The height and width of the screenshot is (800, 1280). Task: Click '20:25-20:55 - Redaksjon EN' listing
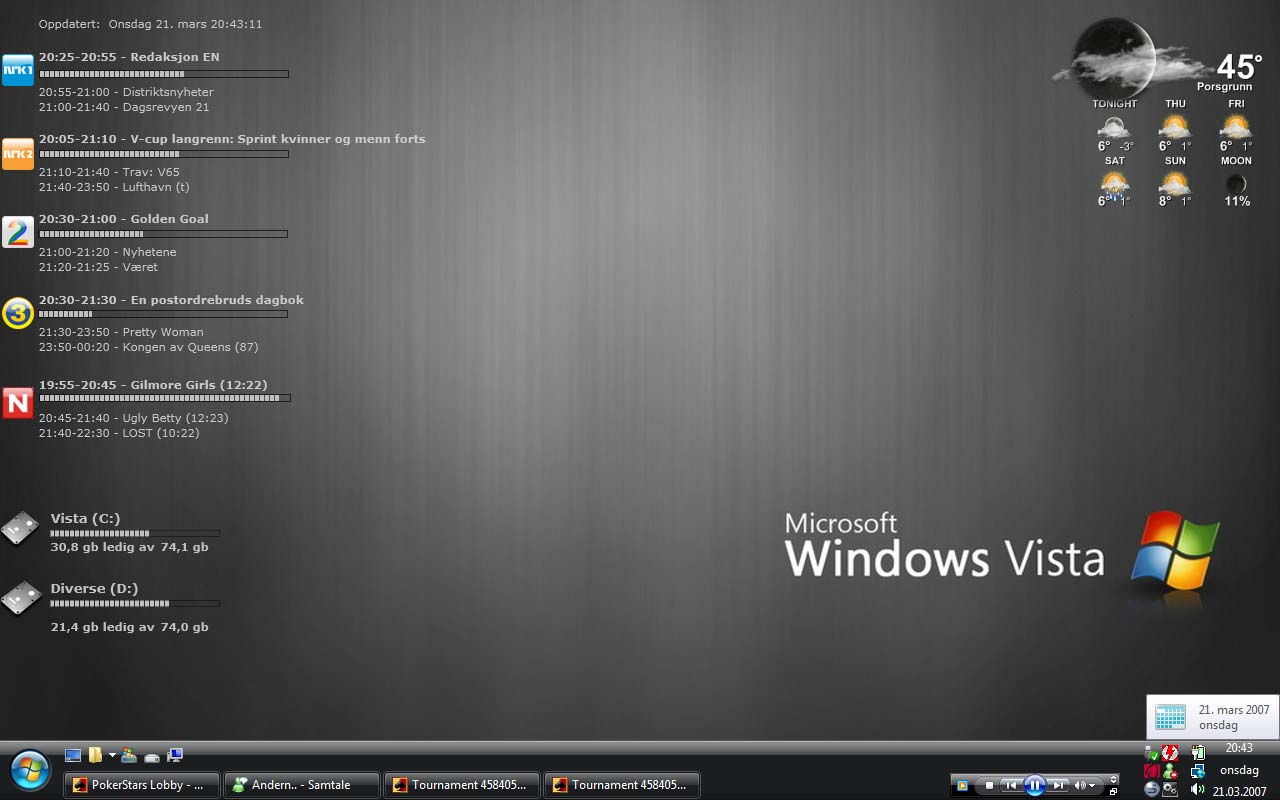click(x=129, y=57)
